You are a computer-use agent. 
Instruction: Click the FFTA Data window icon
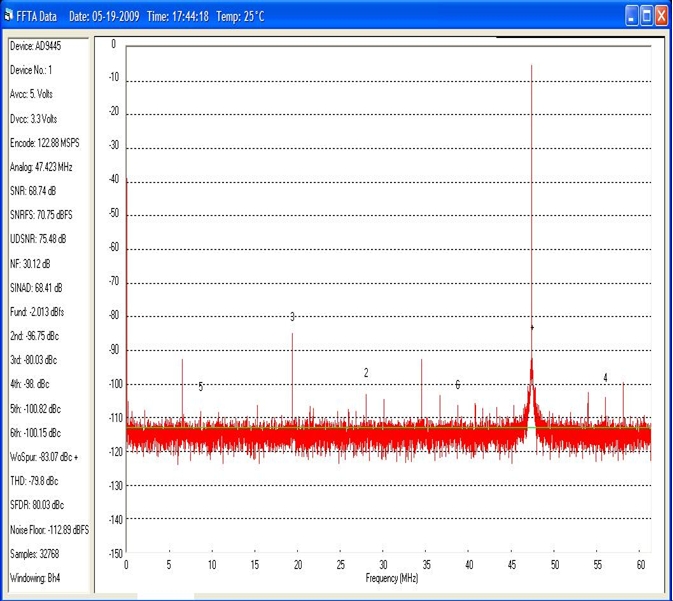(10, 16)
